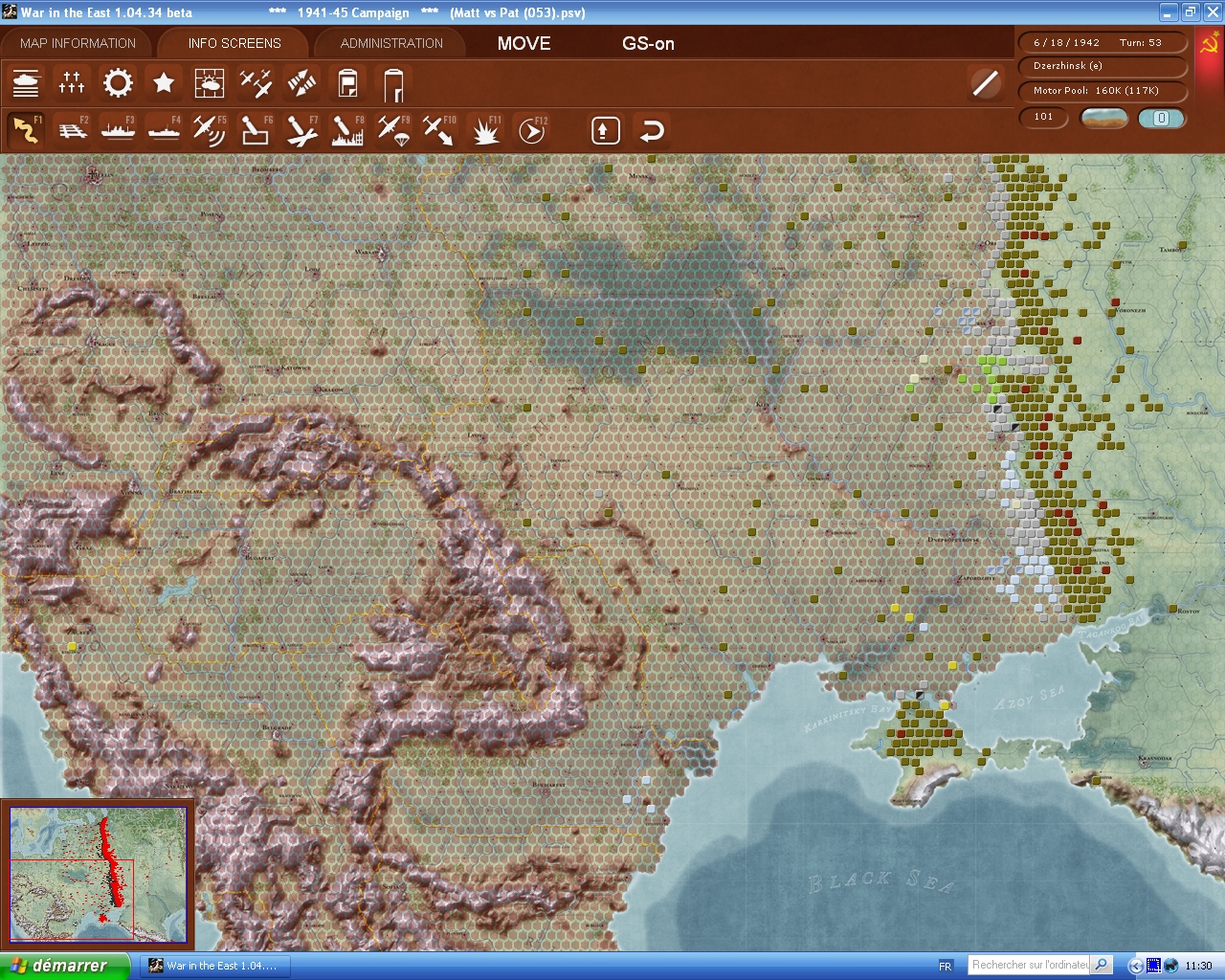1225x980 pixels.
Task: Open the MAP INFORMATION tab
Action: click(x=78, y=43)
